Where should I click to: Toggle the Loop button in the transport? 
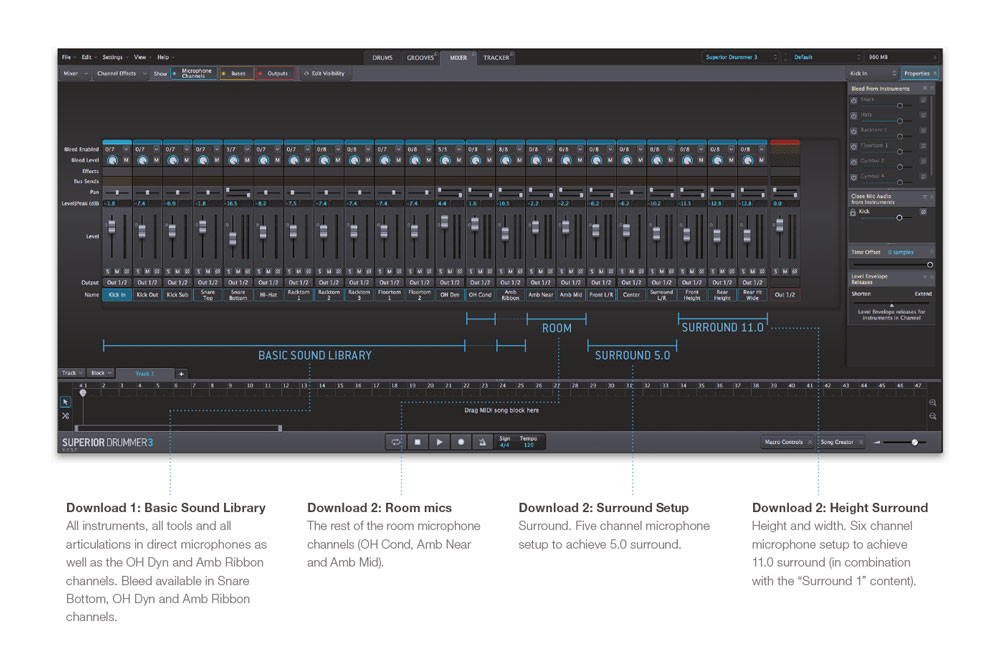point(397,441)
